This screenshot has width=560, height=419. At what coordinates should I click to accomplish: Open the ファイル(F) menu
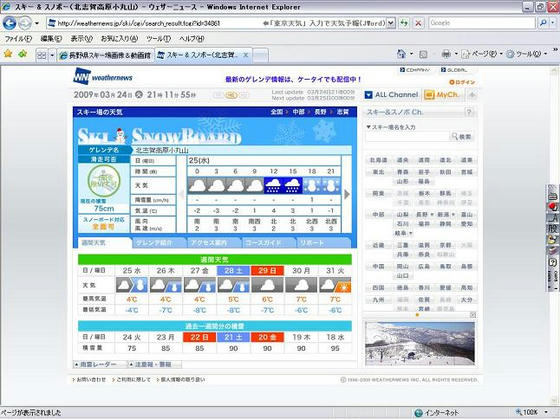tap(18, 39)
